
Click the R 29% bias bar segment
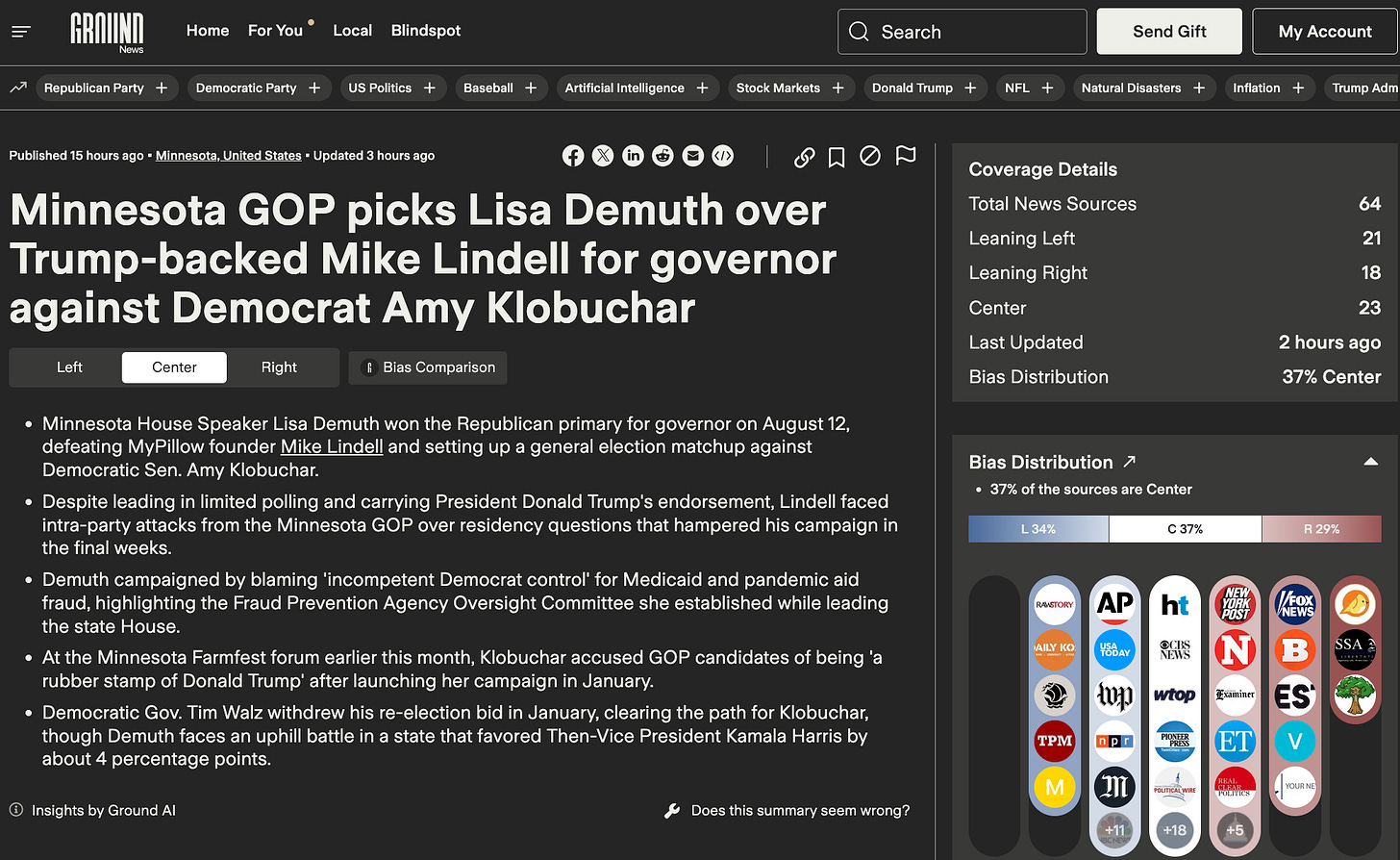pyautogui.click(x=1321, y=529)
